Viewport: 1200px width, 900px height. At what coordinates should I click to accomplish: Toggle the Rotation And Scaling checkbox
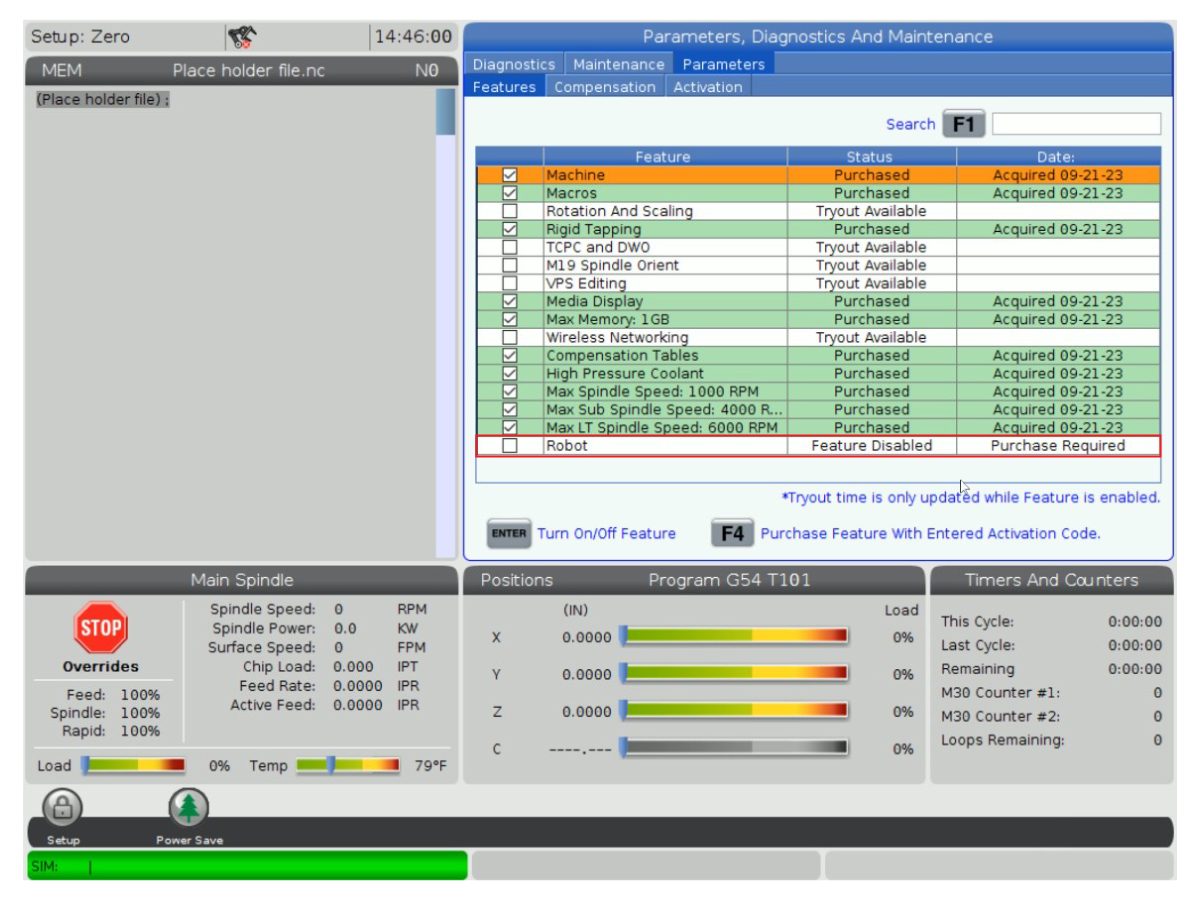click(x=510, y=211)
